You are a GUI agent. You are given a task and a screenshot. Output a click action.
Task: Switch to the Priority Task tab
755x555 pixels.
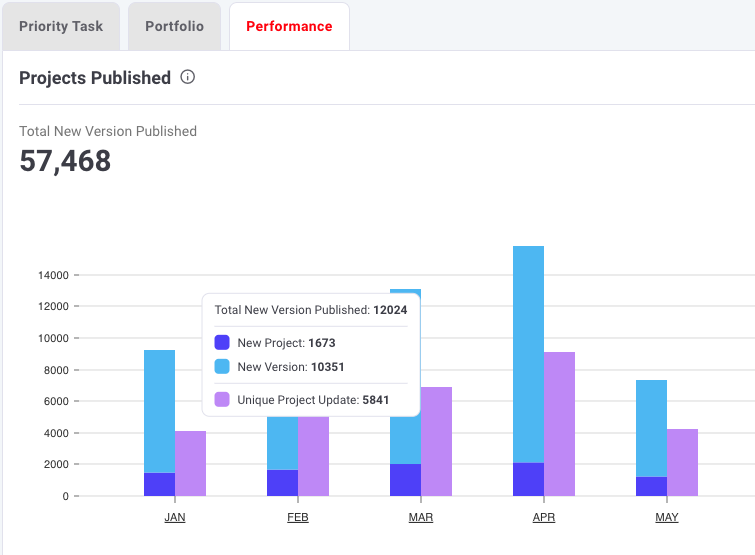tap(61, 26)
